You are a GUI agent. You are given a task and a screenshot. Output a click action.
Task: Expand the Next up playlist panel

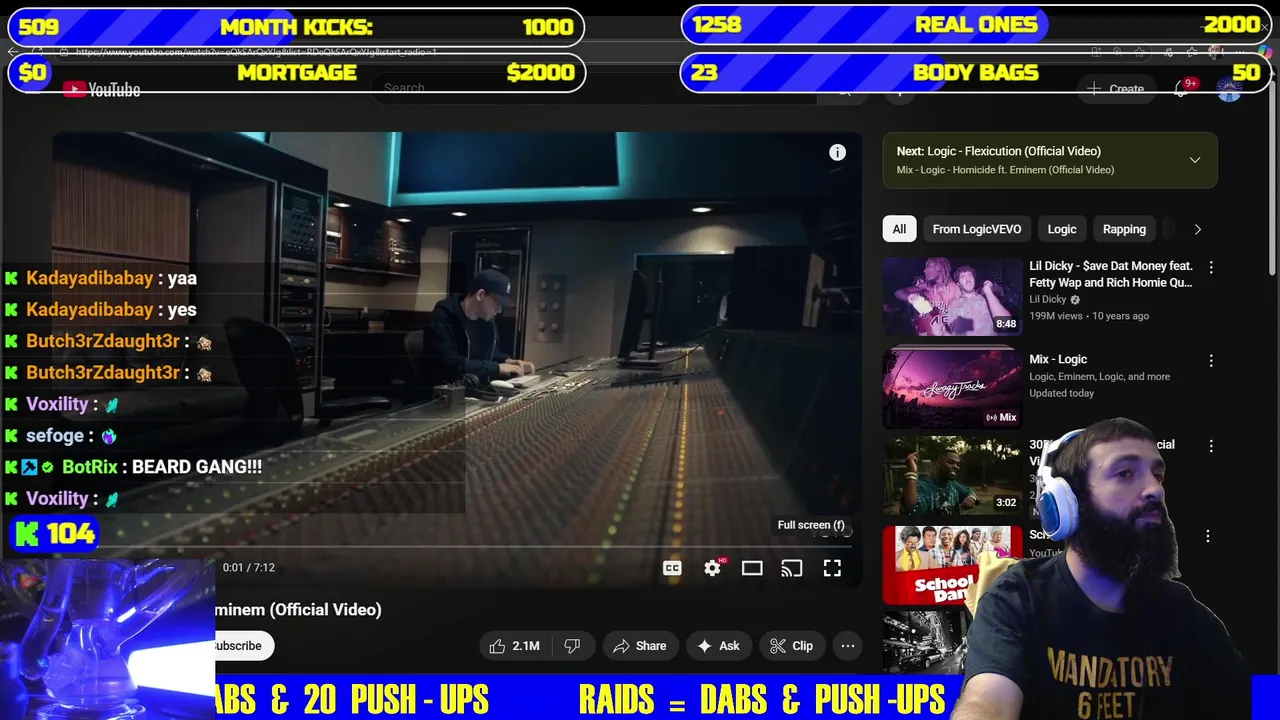coord(1195,160)
